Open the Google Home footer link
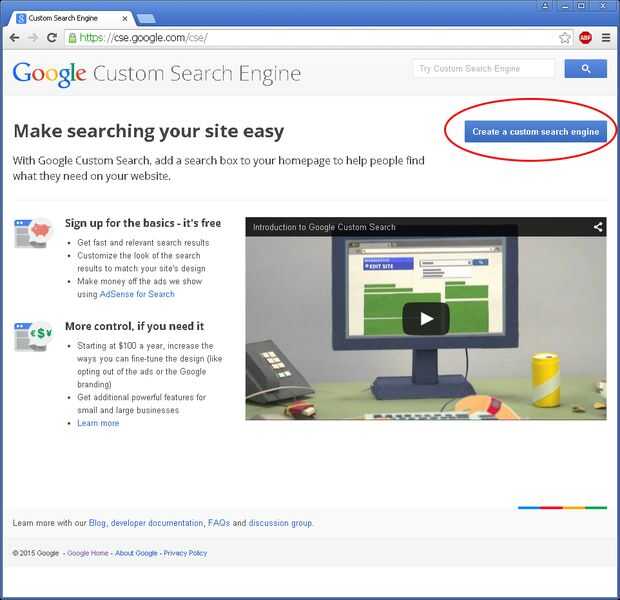The width and height of the screenshot is (620, 600). coord(88,553)
